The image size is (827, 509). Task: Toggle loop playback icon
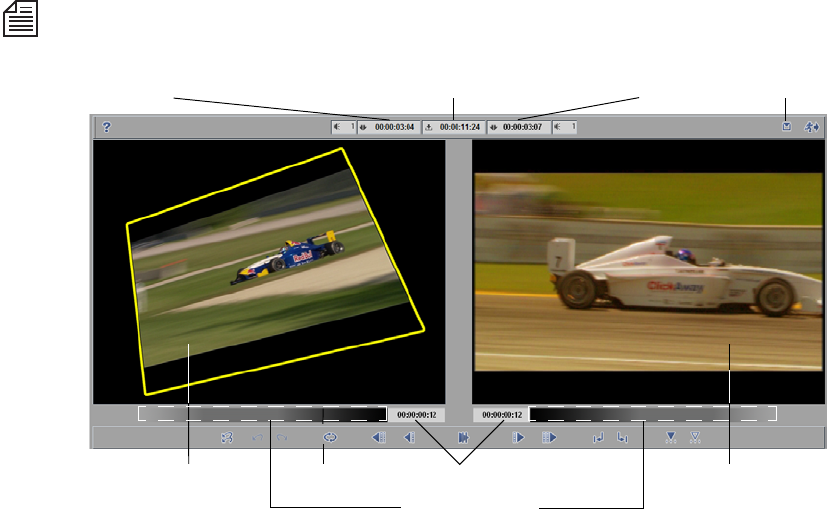tap(330, 437)
